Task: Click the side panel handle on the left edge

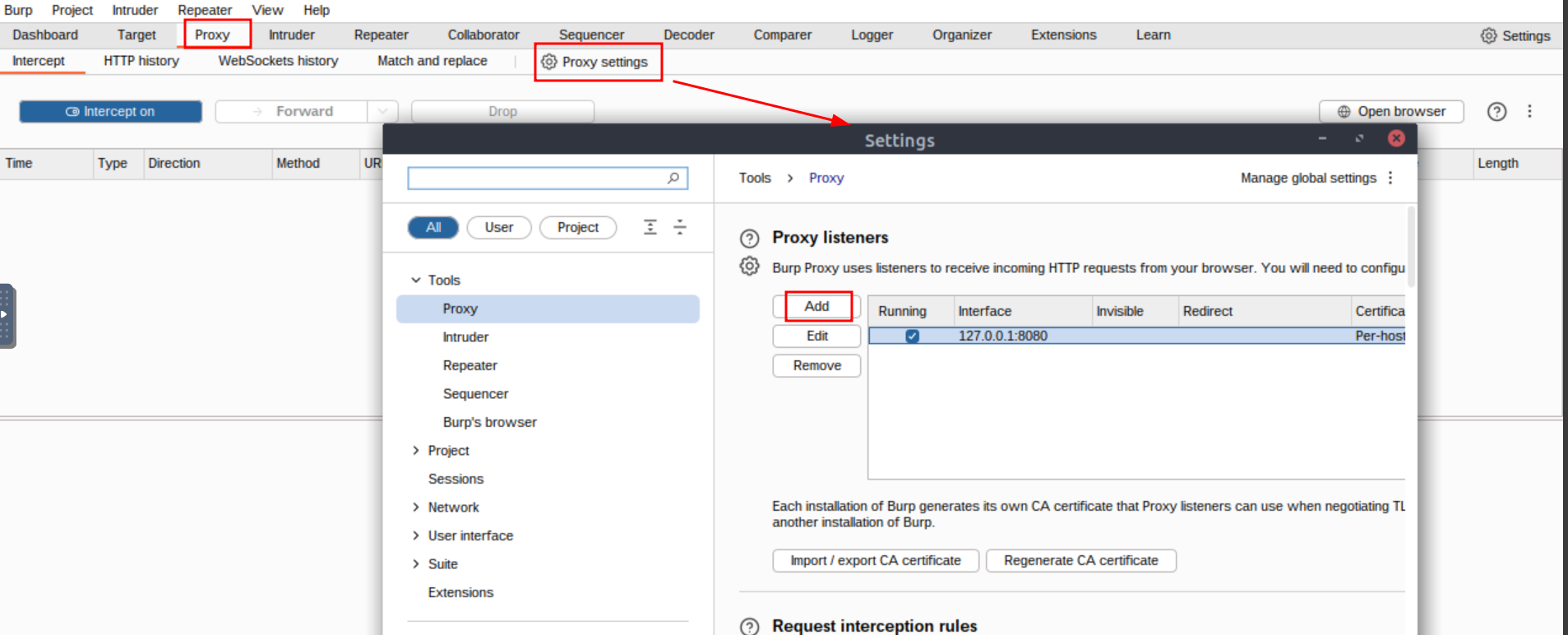Action: tap(7, 315)
